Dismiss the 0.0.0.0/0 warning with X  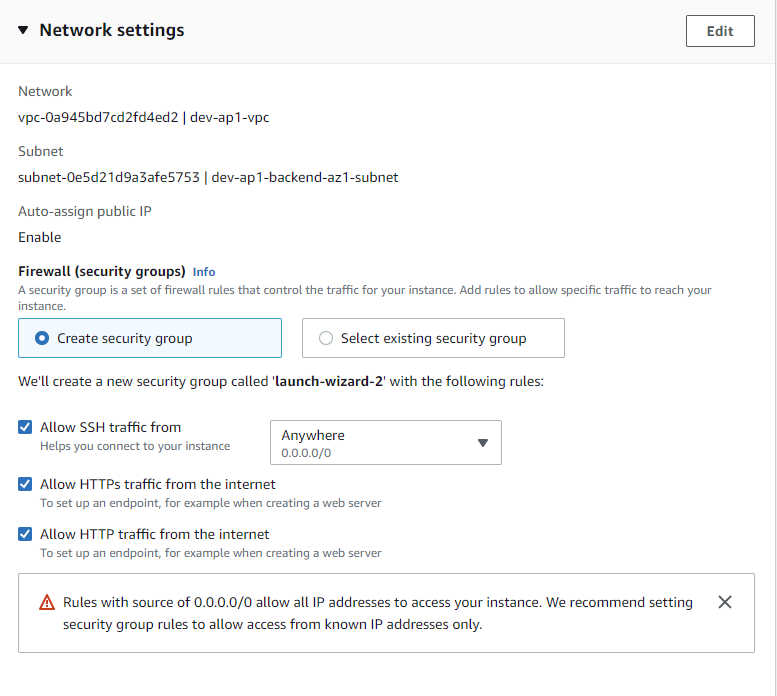724,602
